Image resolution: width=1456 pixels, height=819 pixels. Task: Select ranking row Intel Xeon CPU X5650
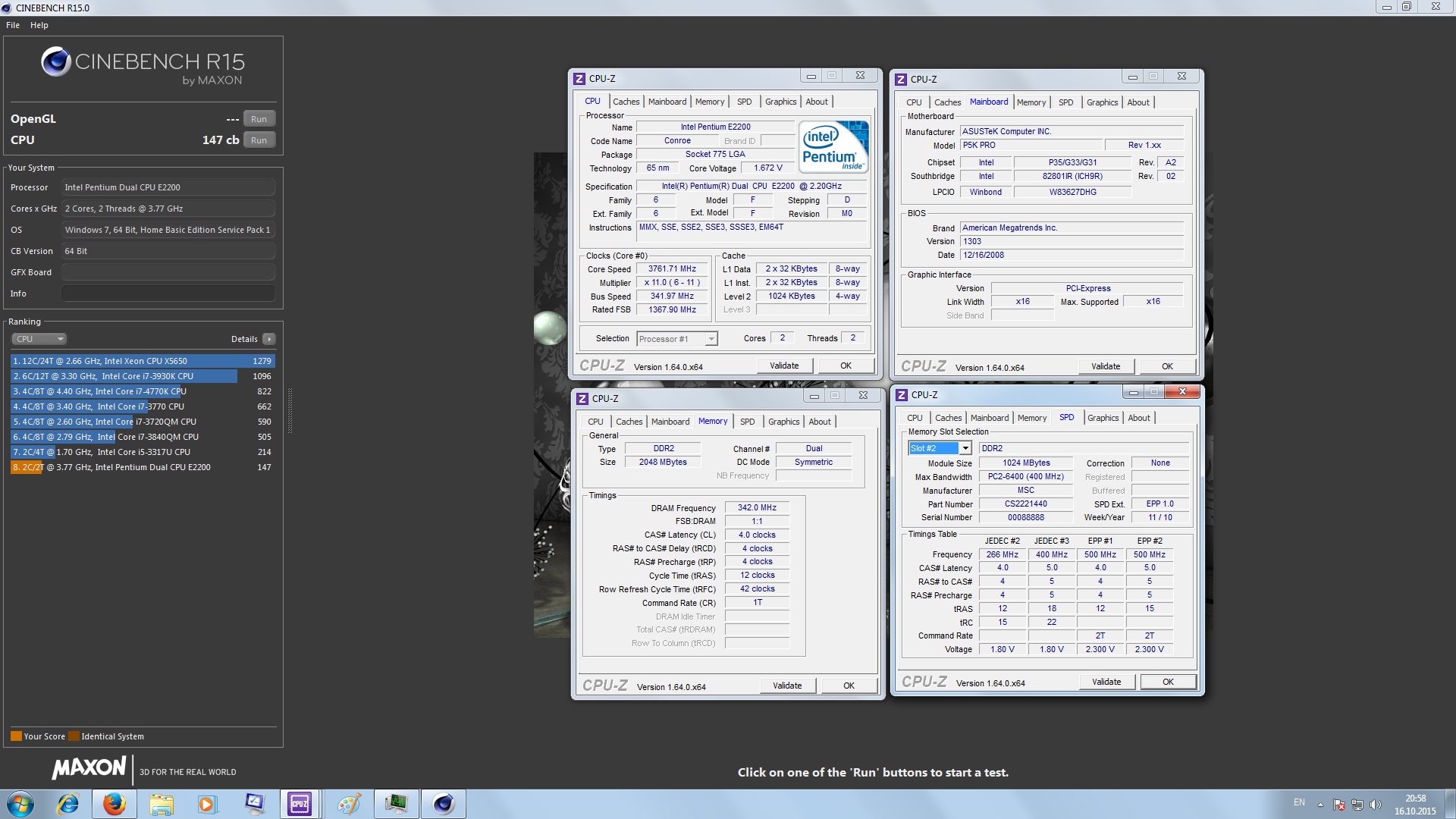(143, 361)
